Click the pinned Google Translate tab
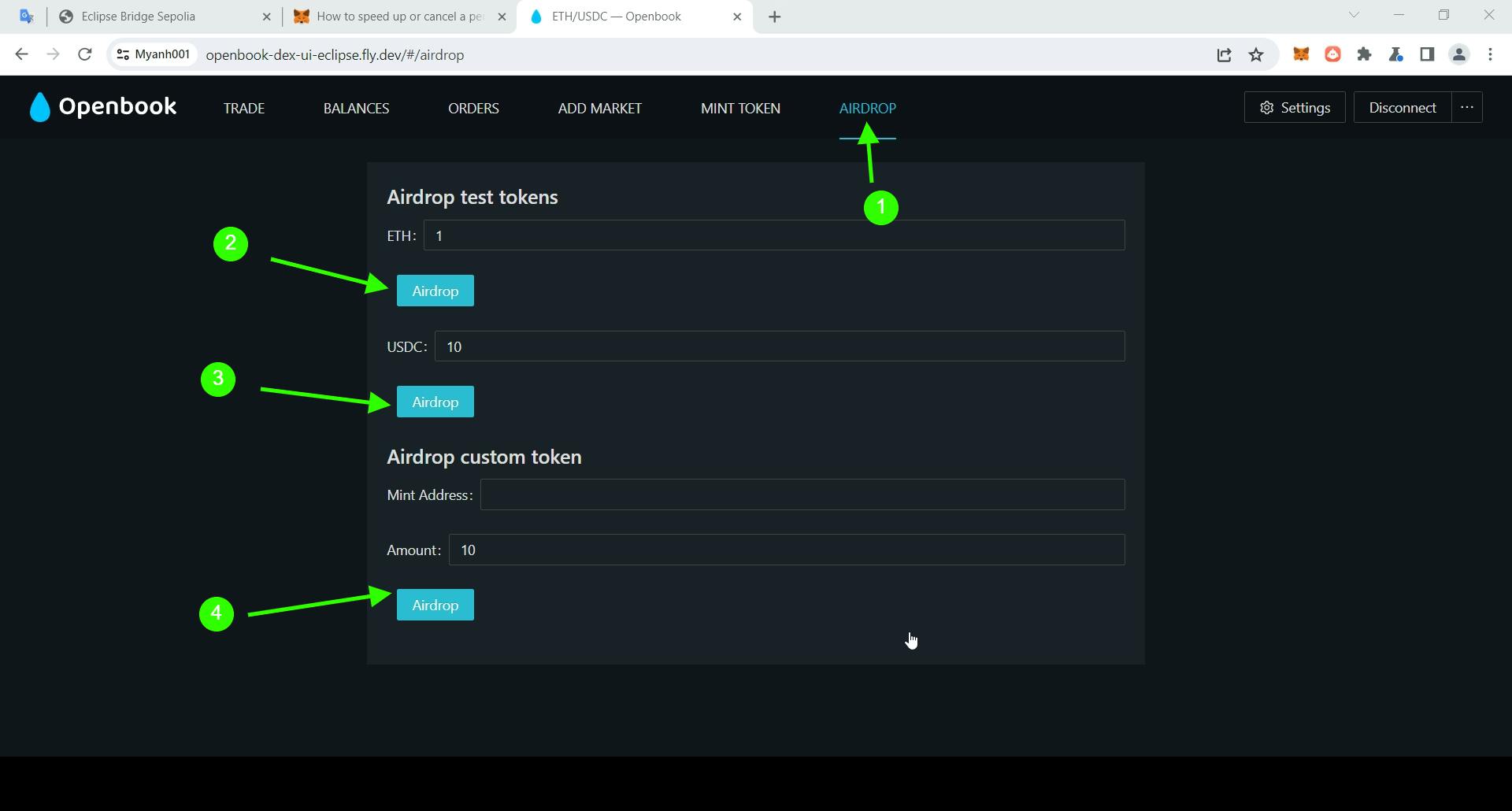The height and width of the screenshot is (811, 1512). [x=26, y=17]
